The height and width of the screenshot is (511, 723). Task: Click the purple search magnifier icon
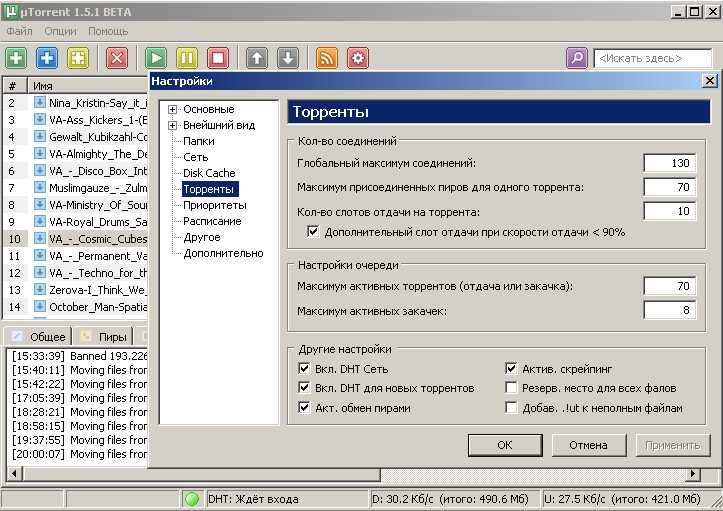click(577, 58)
